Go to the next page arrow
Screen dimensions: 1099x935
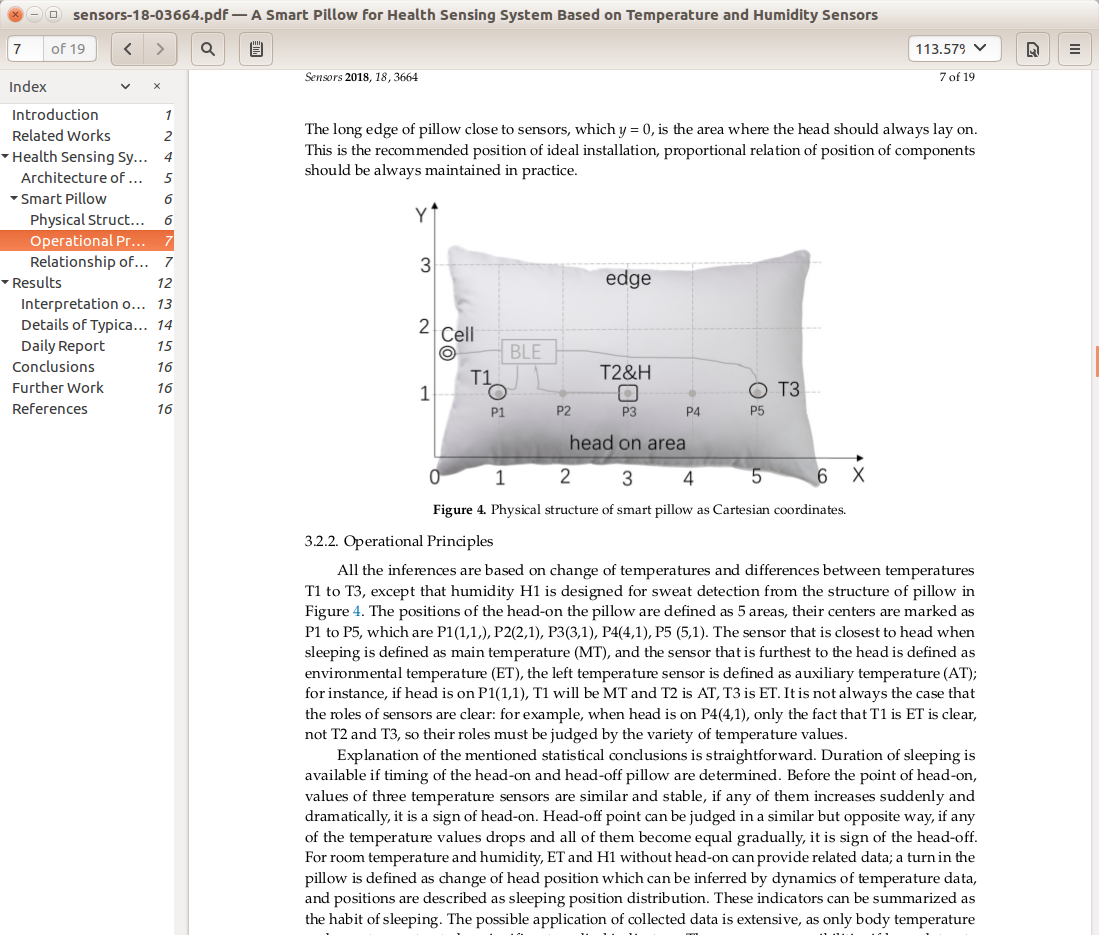[161, 49]
